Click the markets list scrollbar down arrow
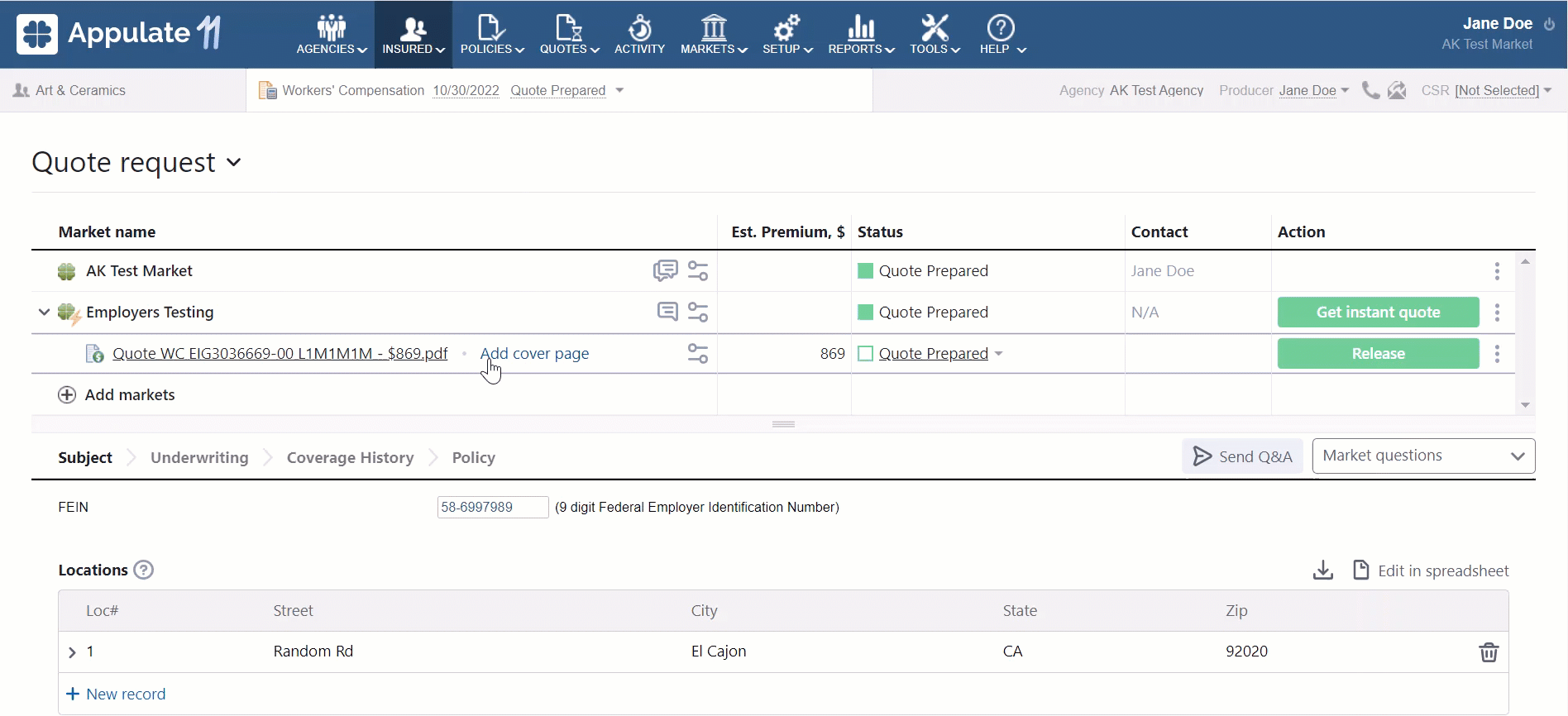Image resolution: width=1568 pixels, height=716 pixels. [1525, 405]
